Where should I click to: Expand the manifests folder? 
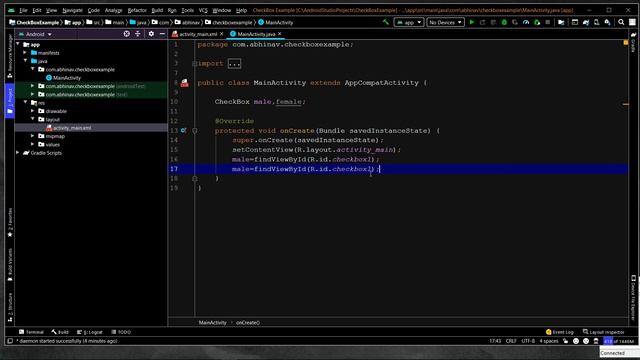(x=25, y=53)
